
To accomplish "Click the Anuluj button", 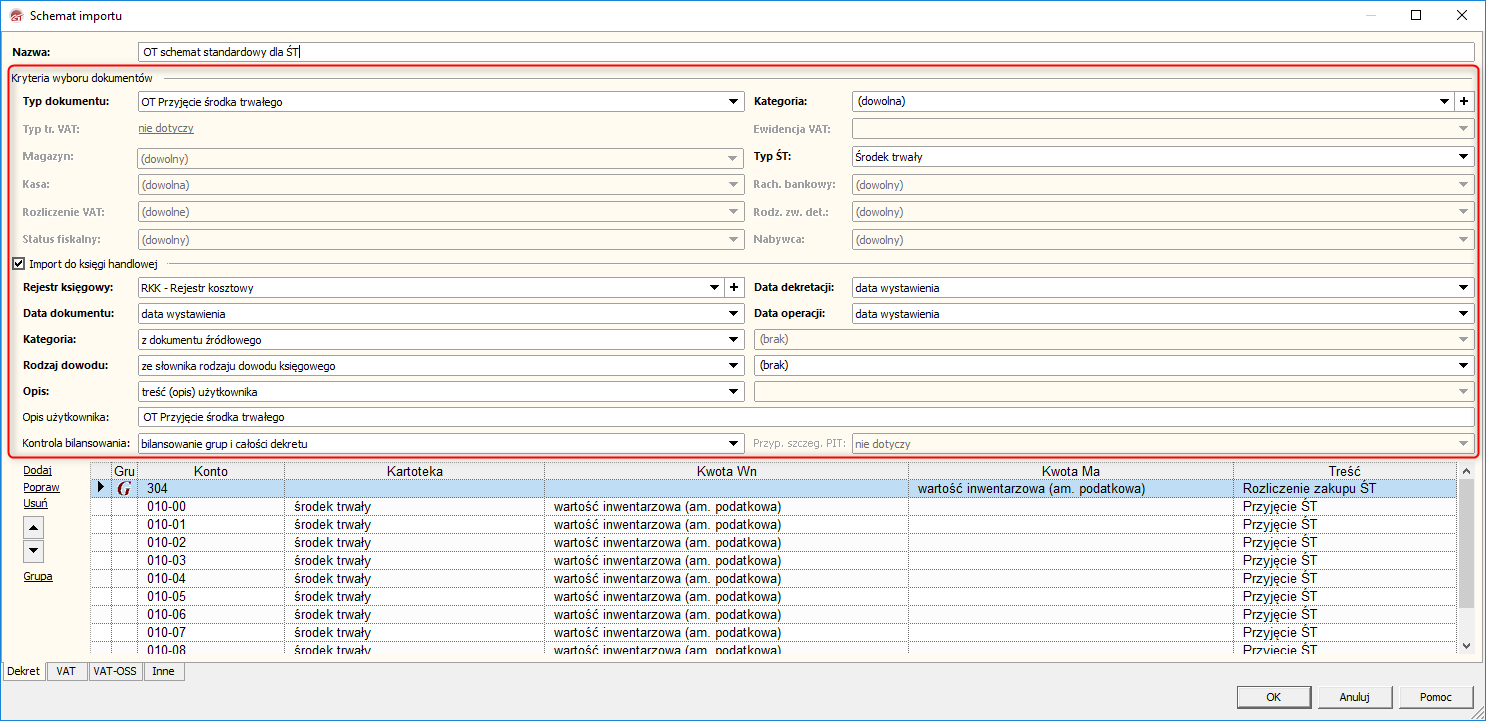I will tap(1354, 697).
